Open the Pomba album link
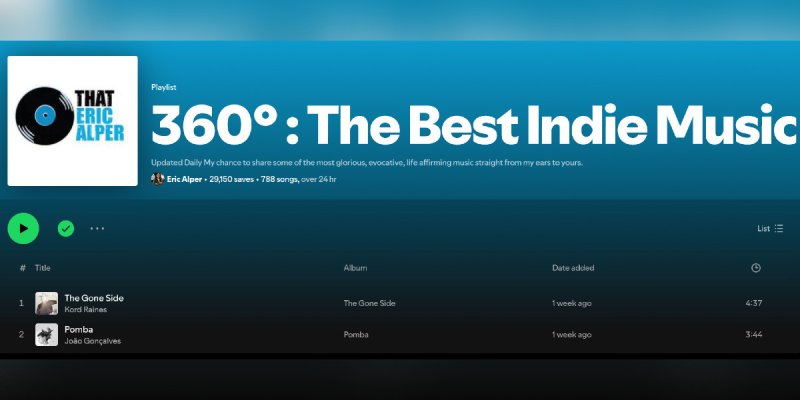Viewport: 800px width, 400px height. click(x=356, y=335)
